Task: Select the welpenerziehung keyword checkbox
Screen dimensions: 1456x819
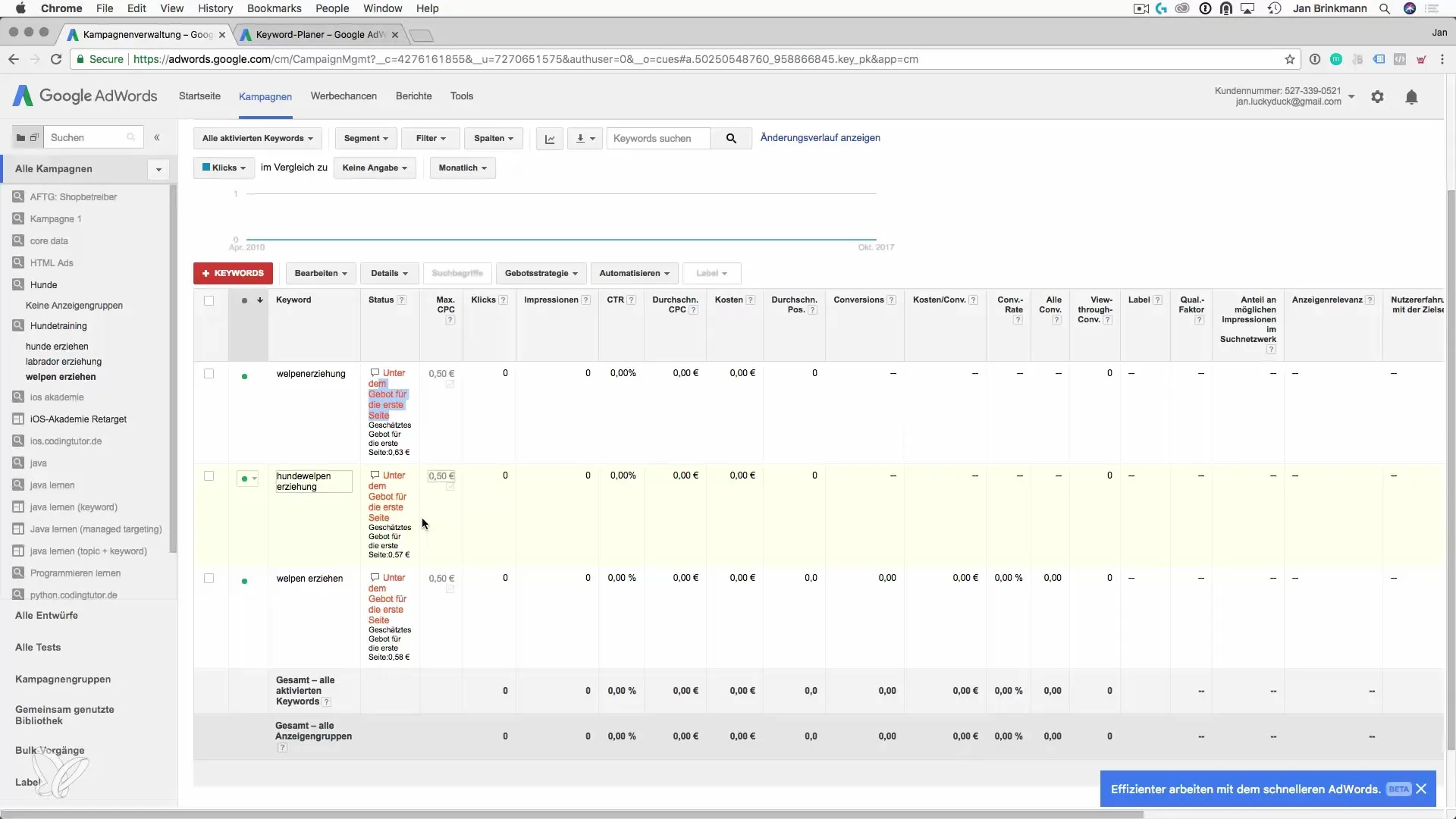Action: 209,373
